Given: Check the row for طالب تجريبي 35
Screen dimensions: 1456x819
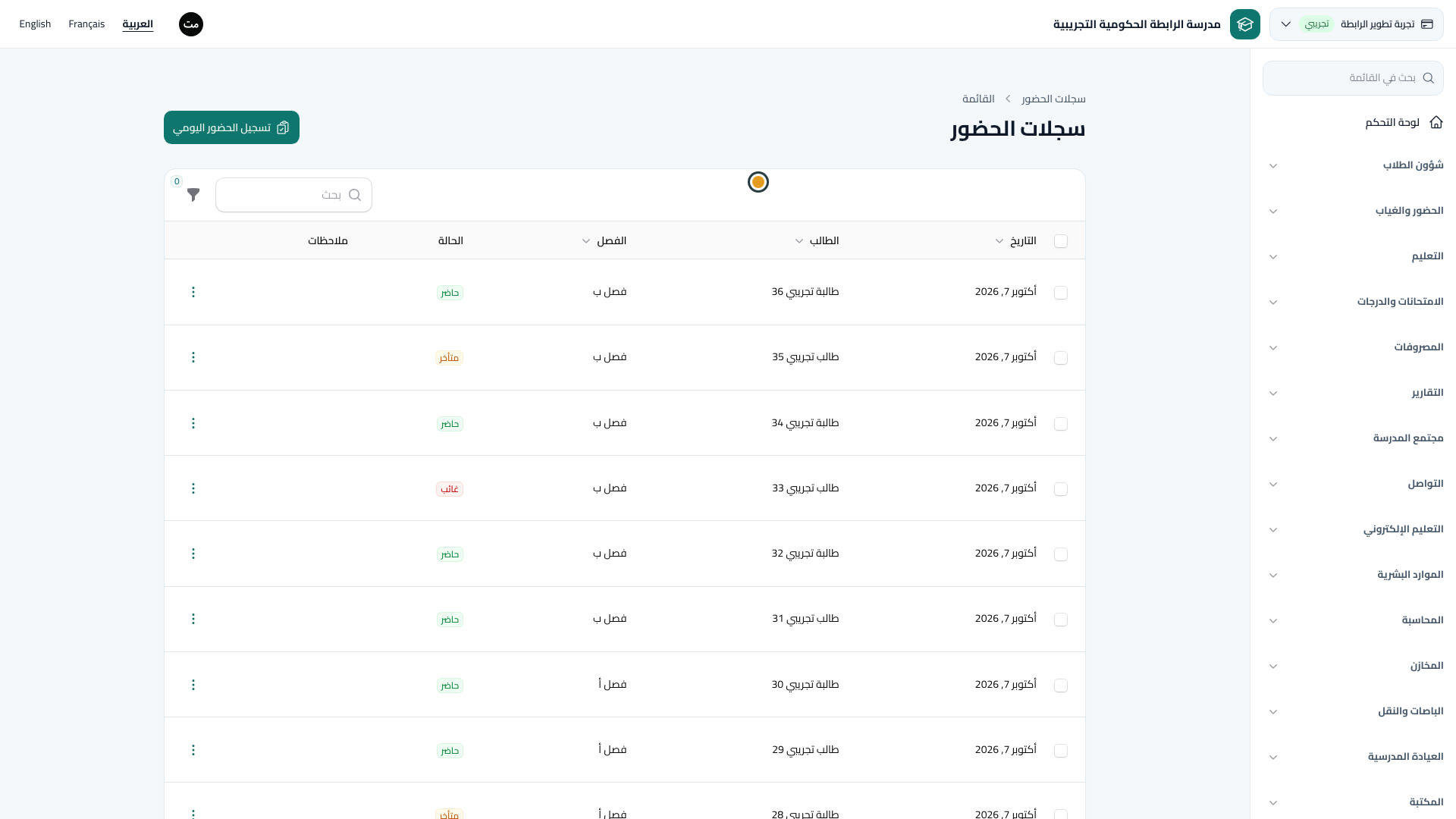Looking at the screenshot, I should pyautogui.click(x=1061, y=358).
